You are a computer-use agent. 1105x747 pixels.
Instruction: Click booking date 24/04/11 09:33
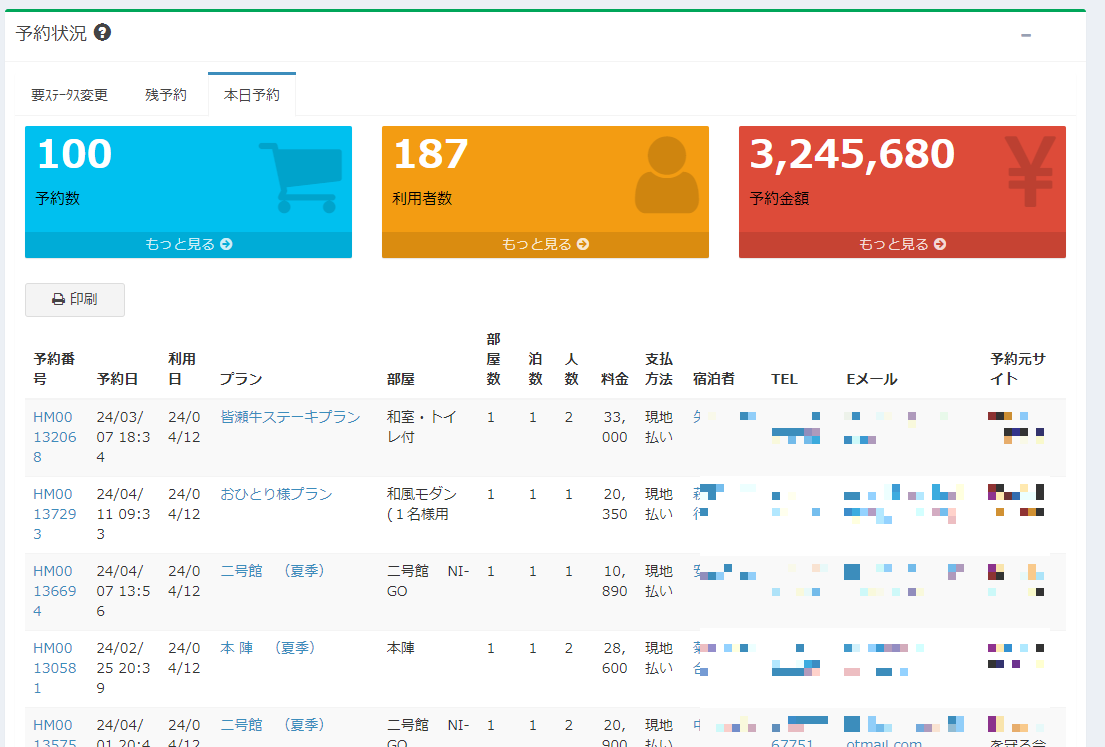pyautogui.click(x=123, y=514)
